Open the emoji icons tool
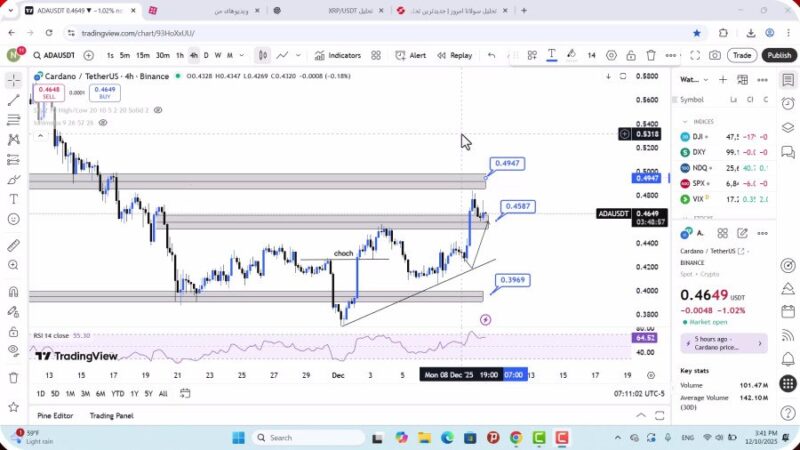Image resolution: width=800 pixels, height=450 pixels. tap(13, 218)
